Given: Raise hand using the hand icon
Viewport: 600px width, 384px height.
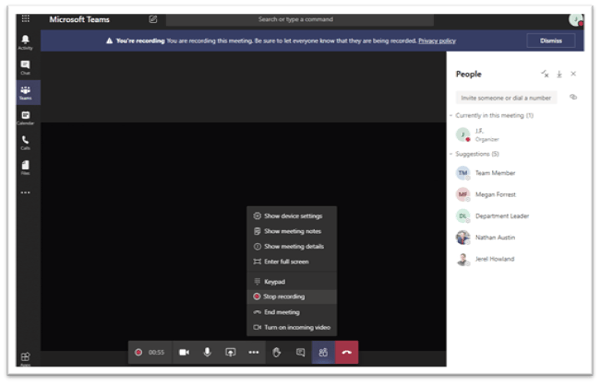Looking at the screenshot, I should [x=277, y=352].
